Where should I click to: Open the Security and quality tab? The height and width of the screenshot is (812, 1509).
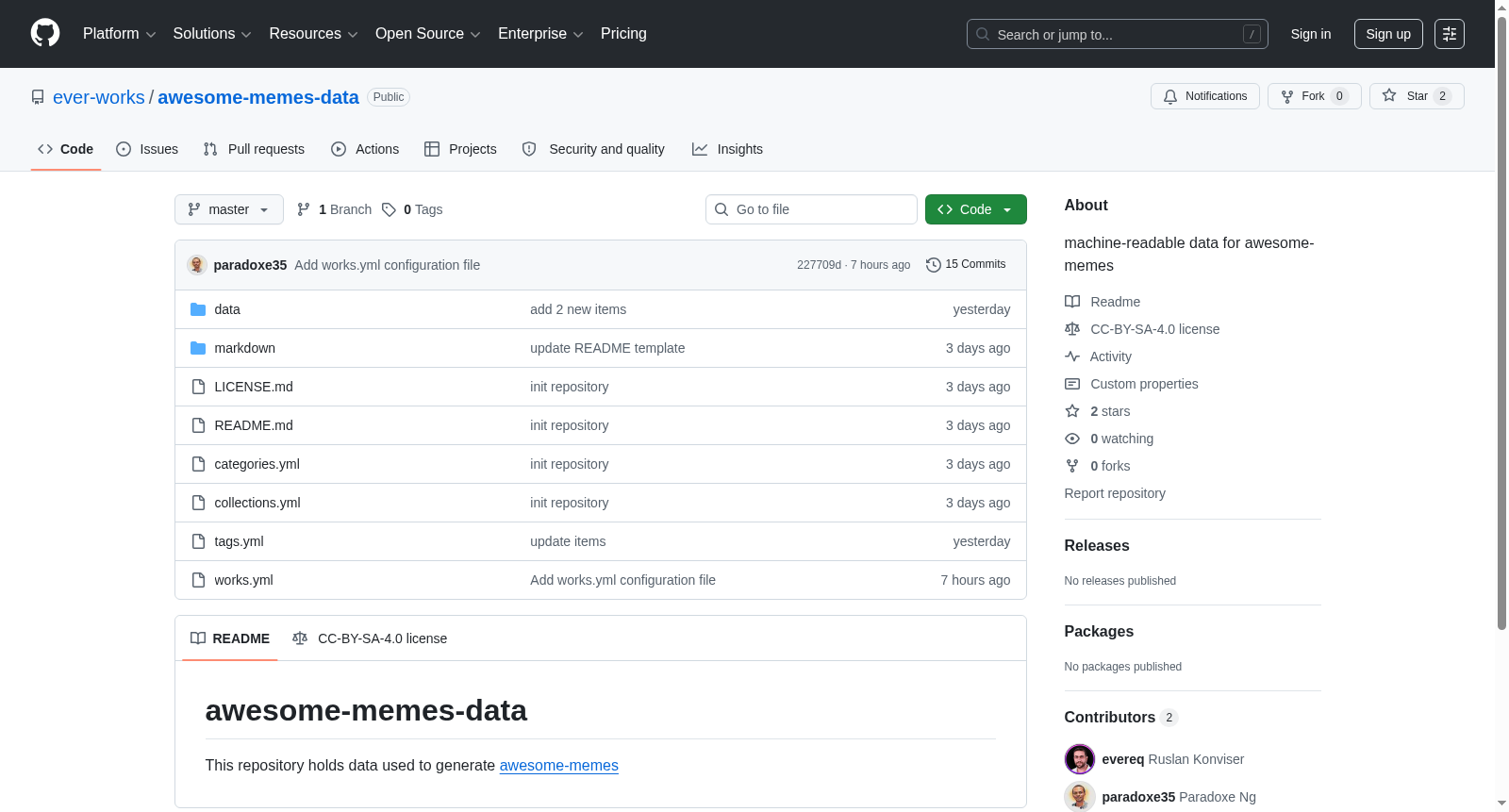(x=593, y=149)
